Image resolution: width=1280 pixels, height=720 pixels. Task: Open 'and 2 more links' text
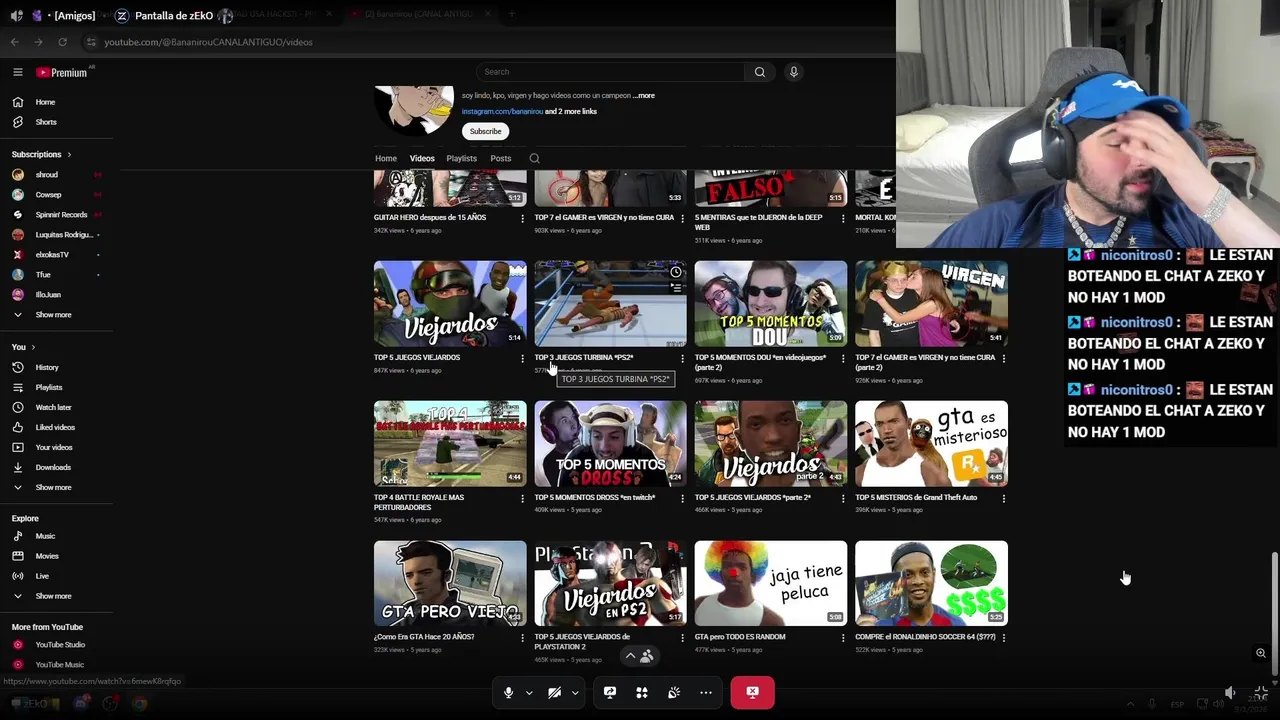(x=571, y=112)
